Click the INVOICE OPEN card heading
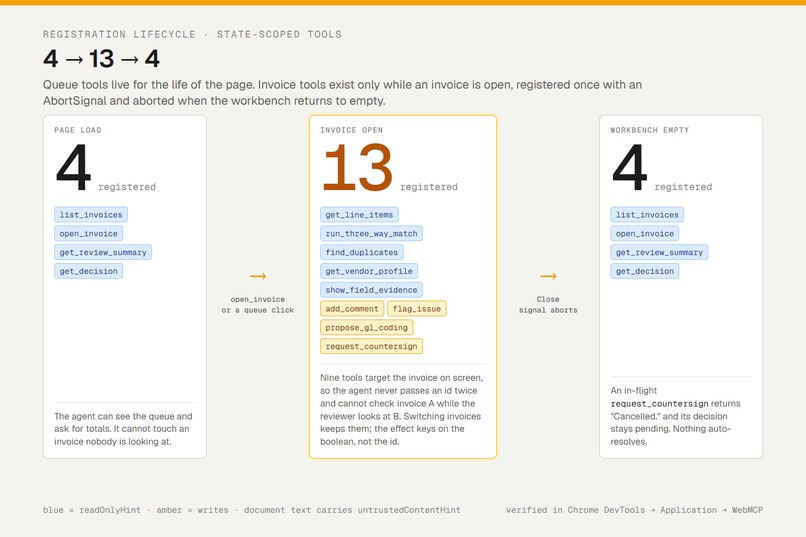 coord(352,130)
